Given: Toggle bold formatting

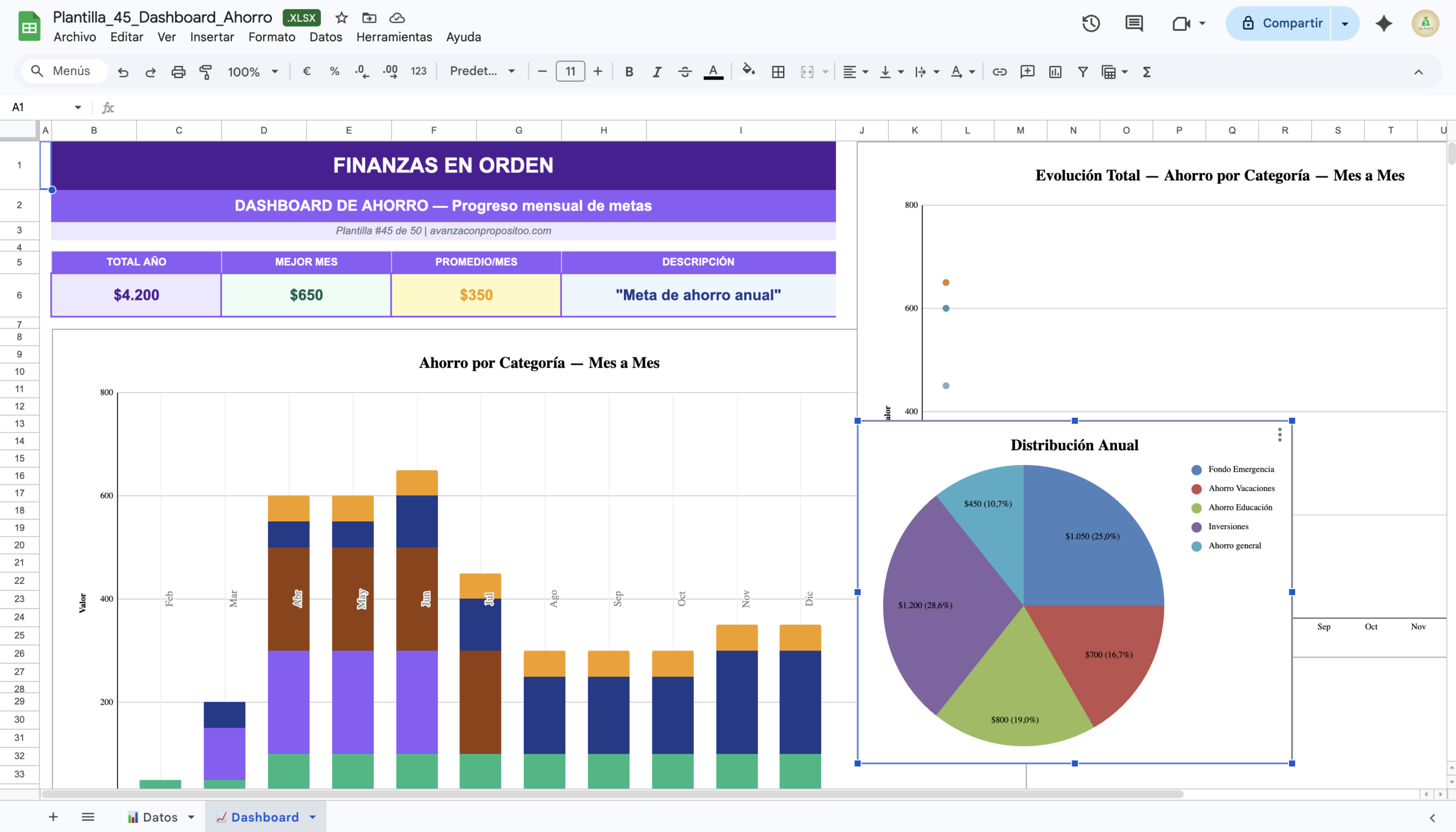Looking at the screenshot, I should [x=628, y=72].
